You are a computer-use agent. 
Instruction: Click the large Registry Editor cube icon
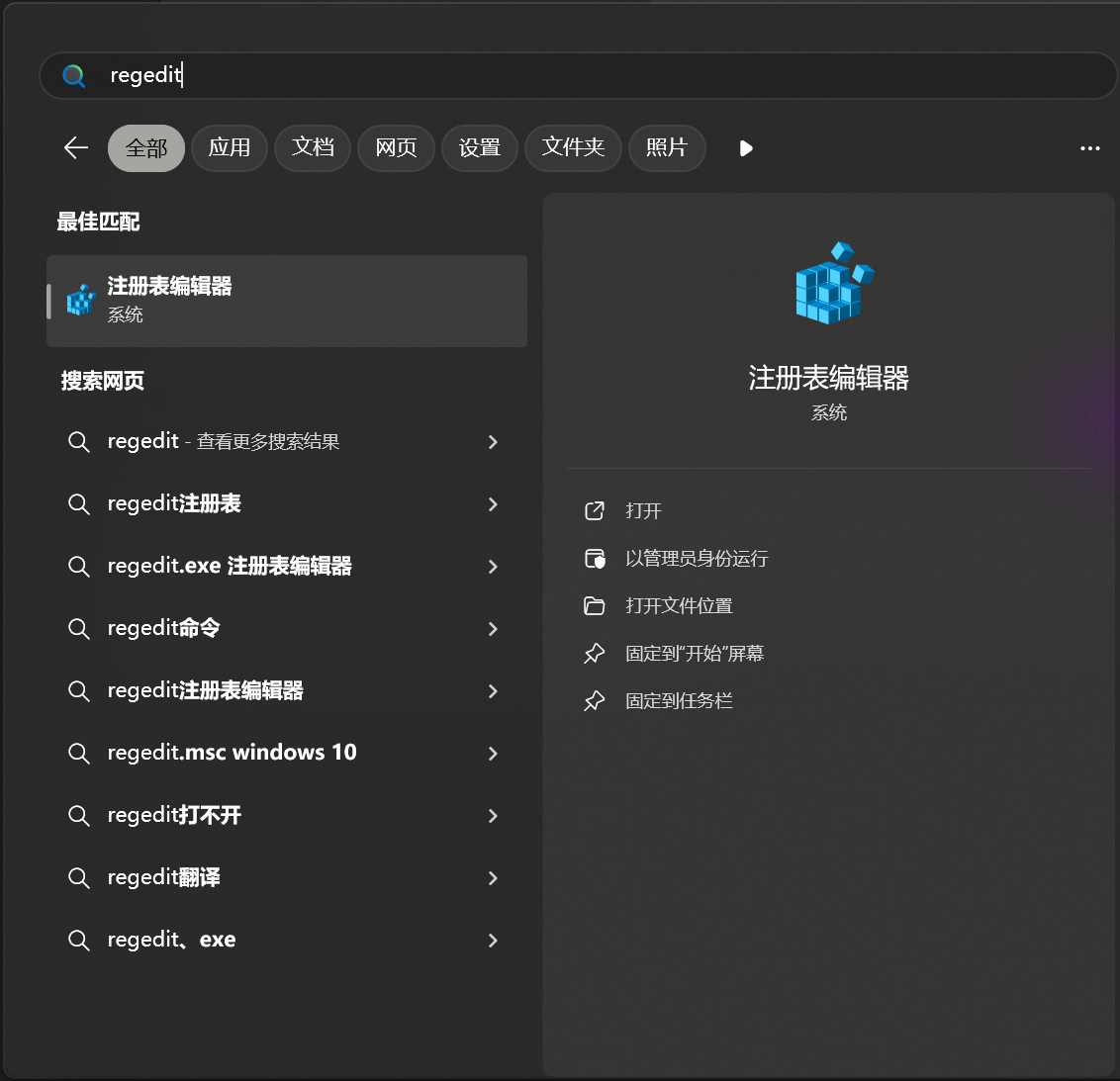point(833,284)
